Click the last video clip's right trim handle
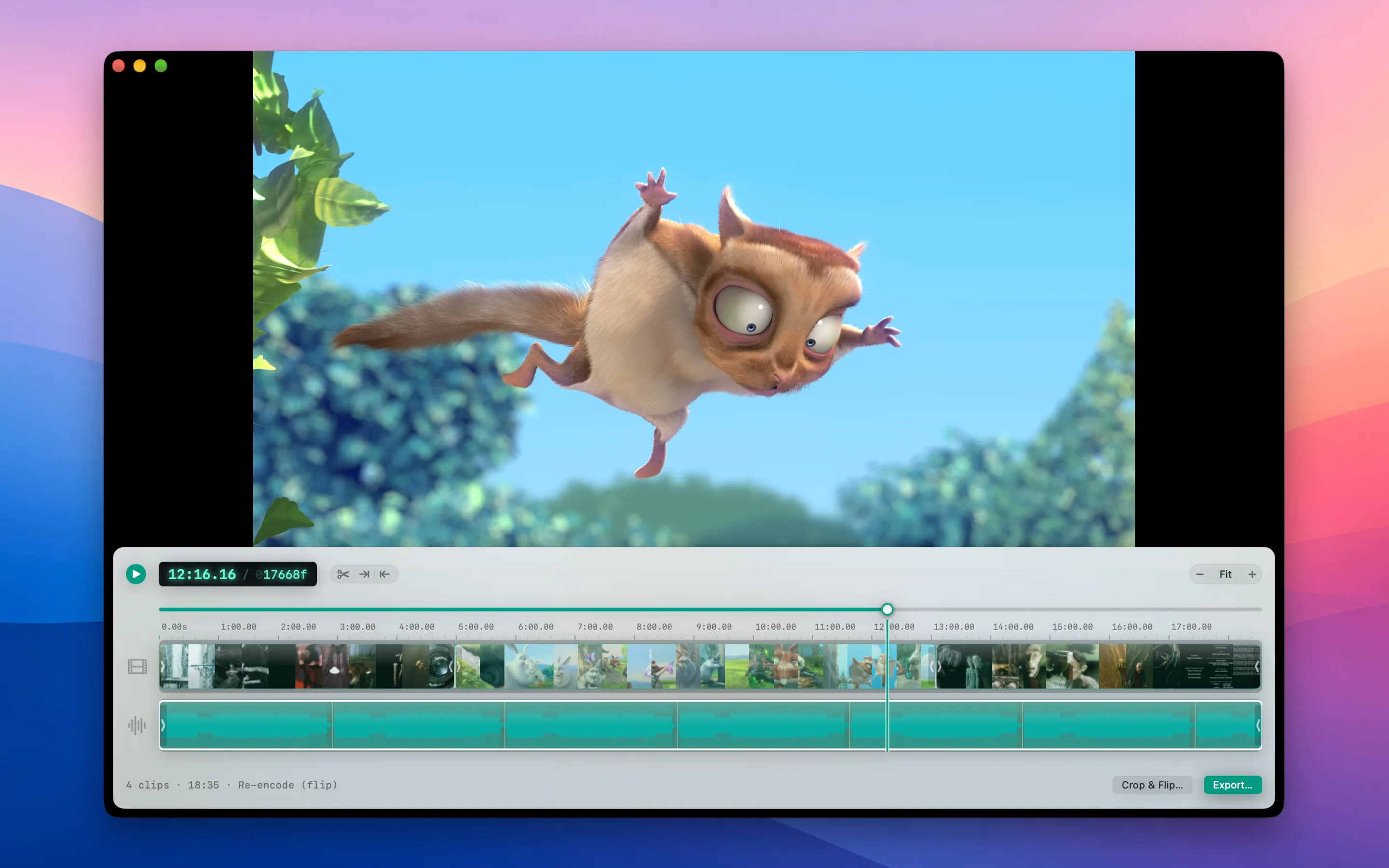This screenshot has height=868, width=1389. (1257, 666)
